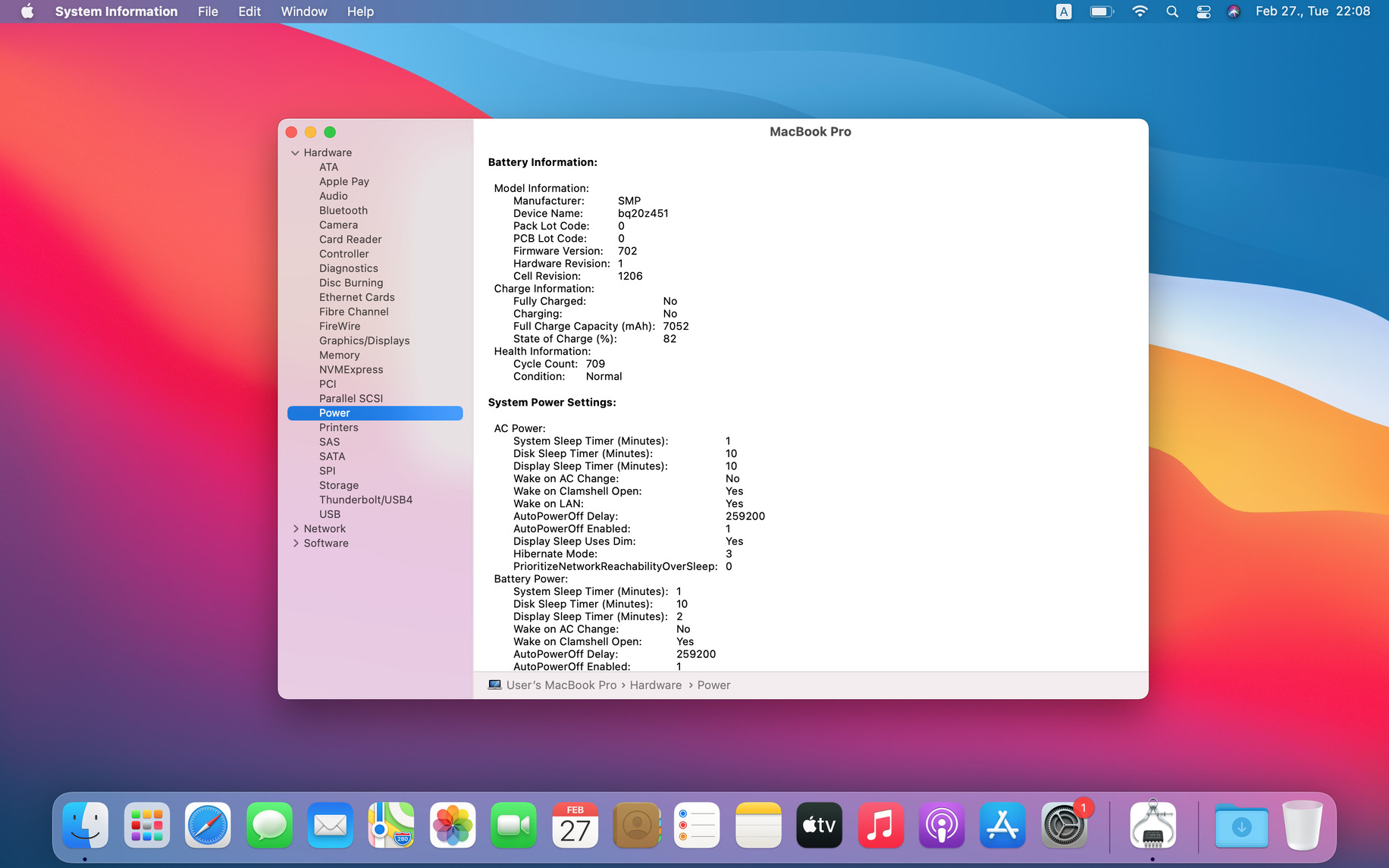This screenshot has width=1389, height=868.
Task: Click the Battery Information heading
Action: pyautogui.click(x=542, y=162)
